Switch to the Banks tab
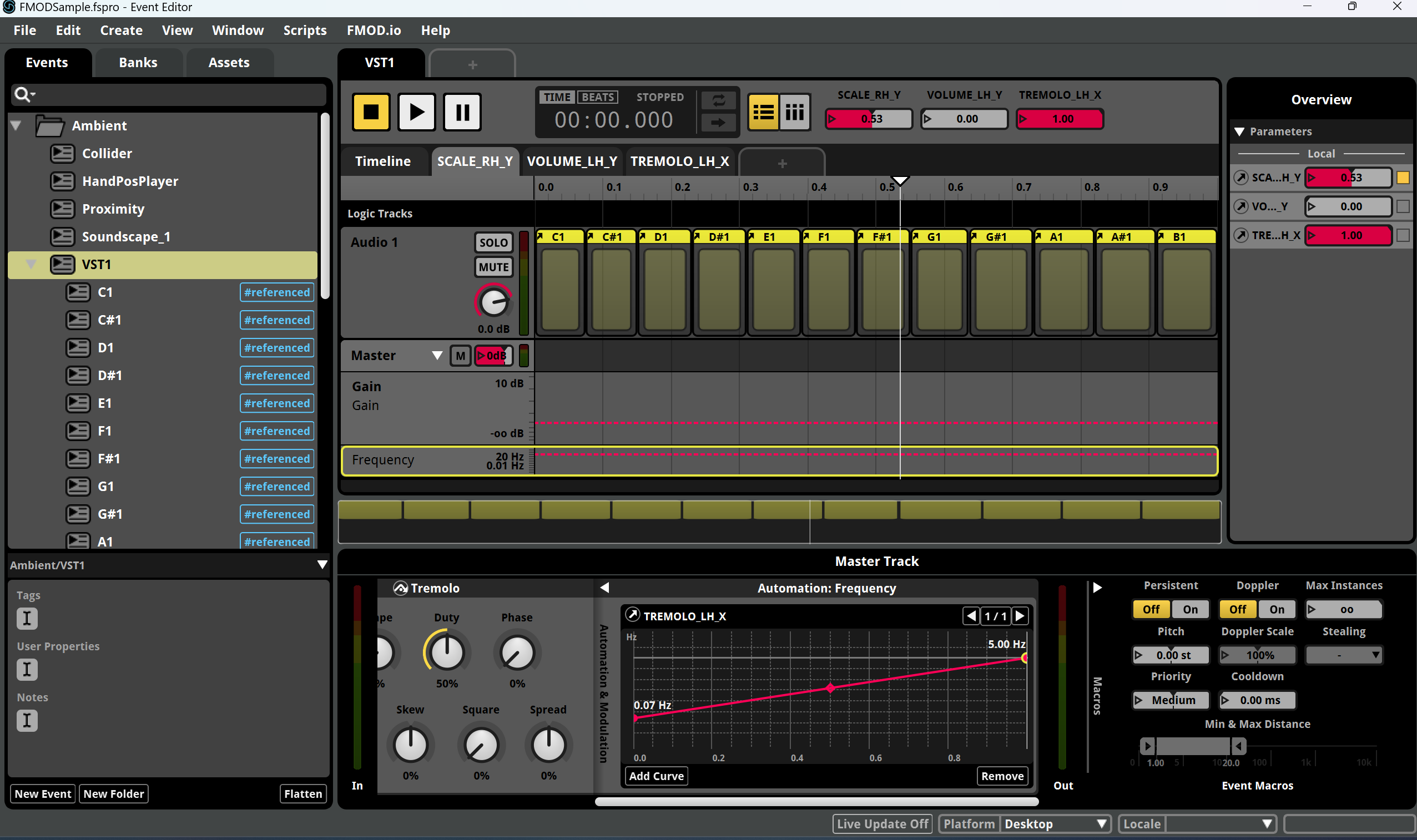Screen dimensions: 1417x840 138,62
